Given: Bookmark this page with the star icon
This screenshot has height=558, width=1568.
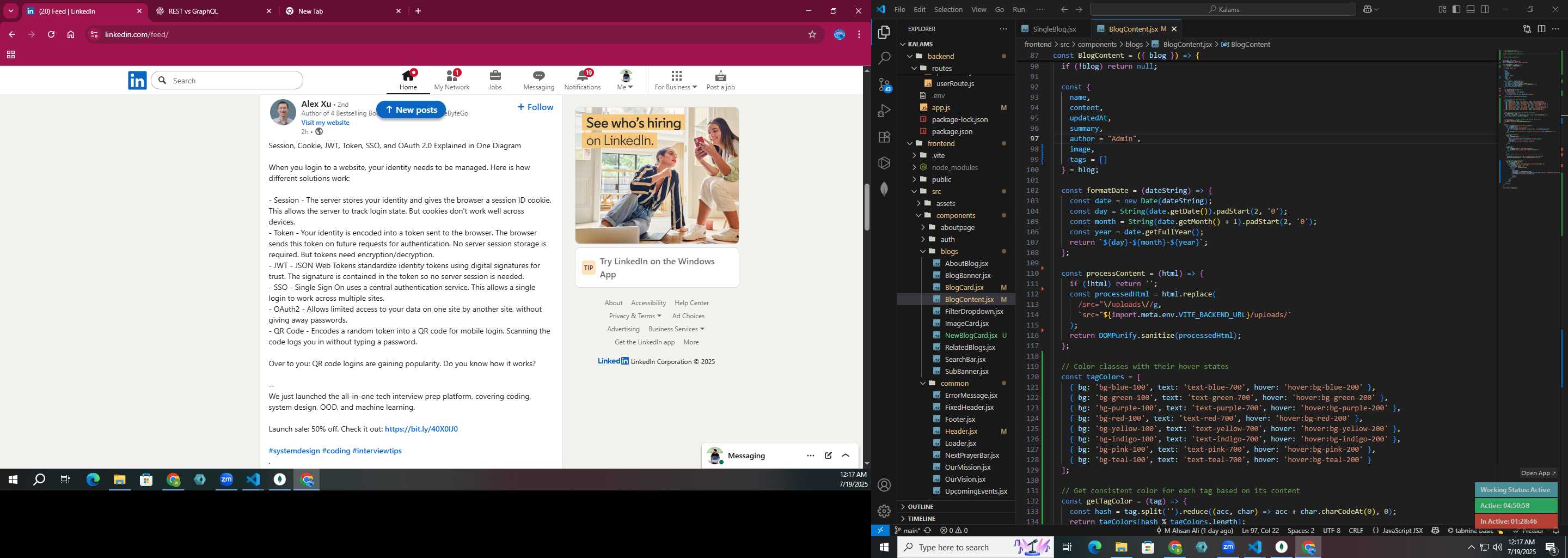Looking at the screenshot, I should [x=812, y=35].
